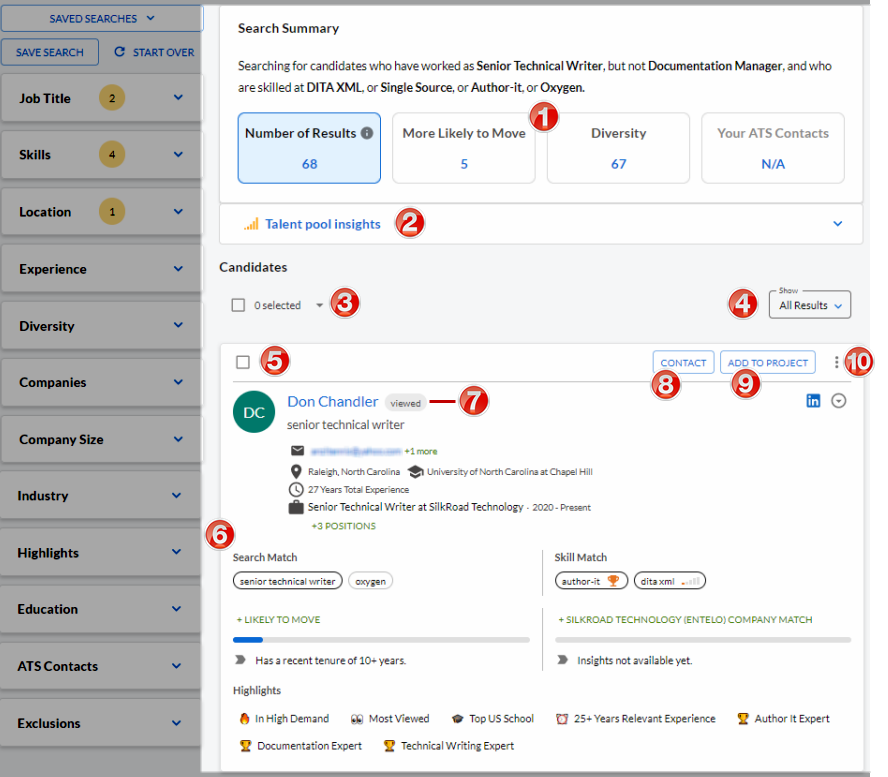Screen dimensions: 888x777
Task: Select the Diversity summary tab
Action: click(x=618, y=148)
